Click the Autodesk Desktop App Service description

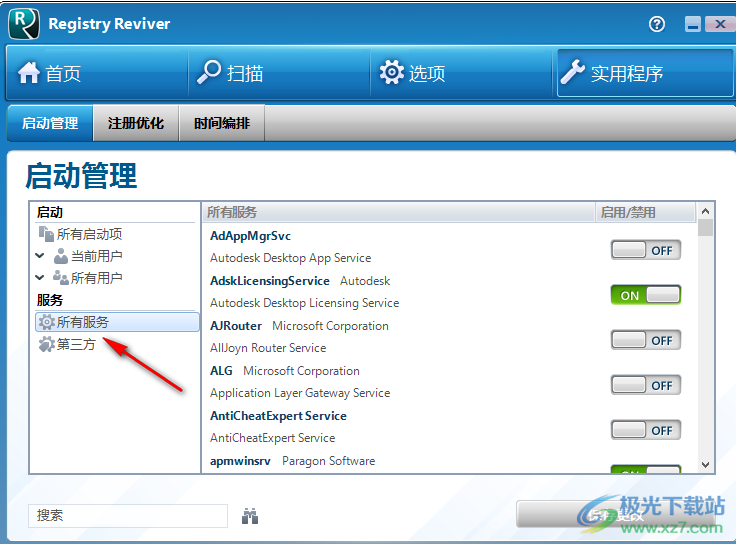click(x=291, y=258)
